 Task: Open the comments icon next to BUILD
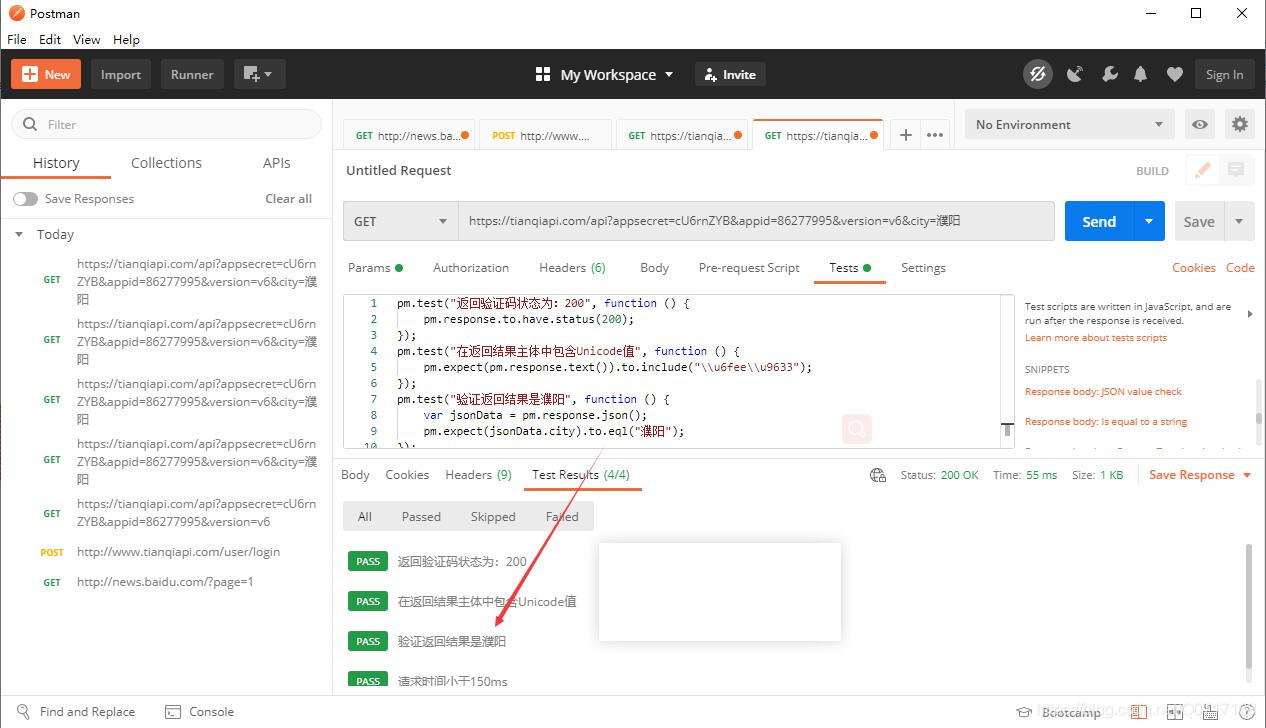[x=1236, y=170]
